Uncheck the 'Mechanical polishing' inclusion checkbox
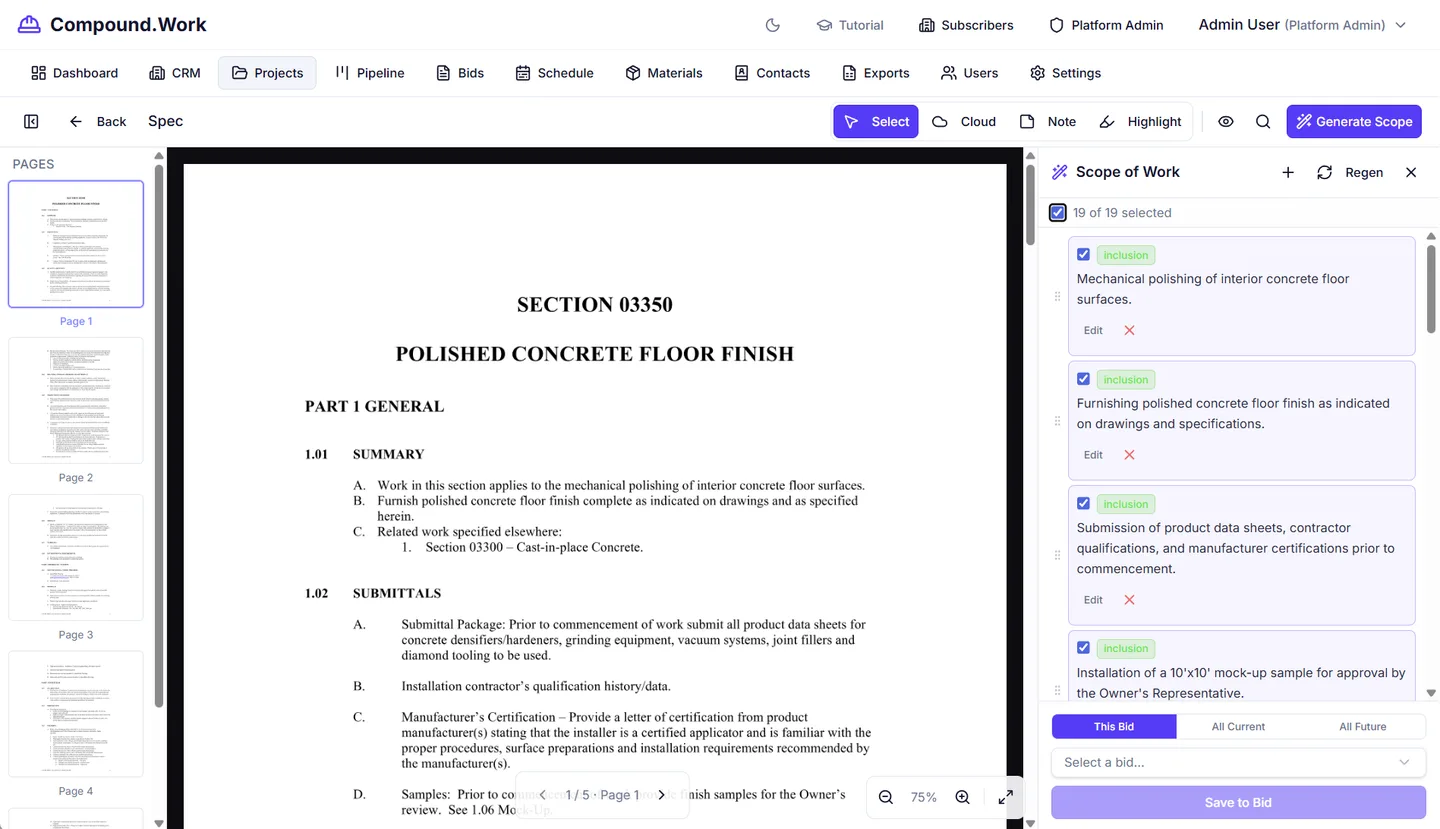Viewport: 1440px width, 829px height. (1083, 255)
